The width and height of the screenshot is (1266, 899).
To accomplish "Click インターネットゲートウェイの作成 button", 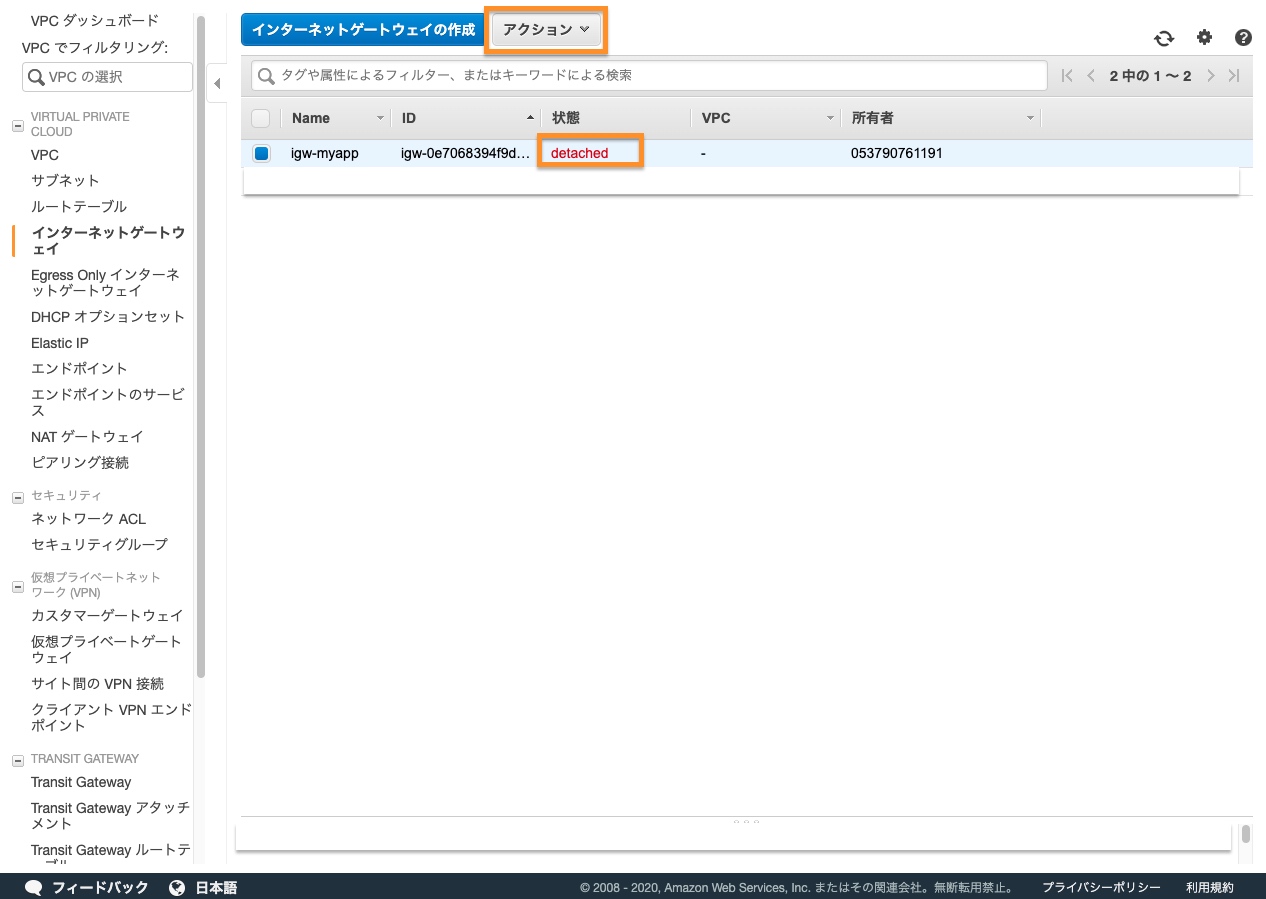I will pos(363,30).
